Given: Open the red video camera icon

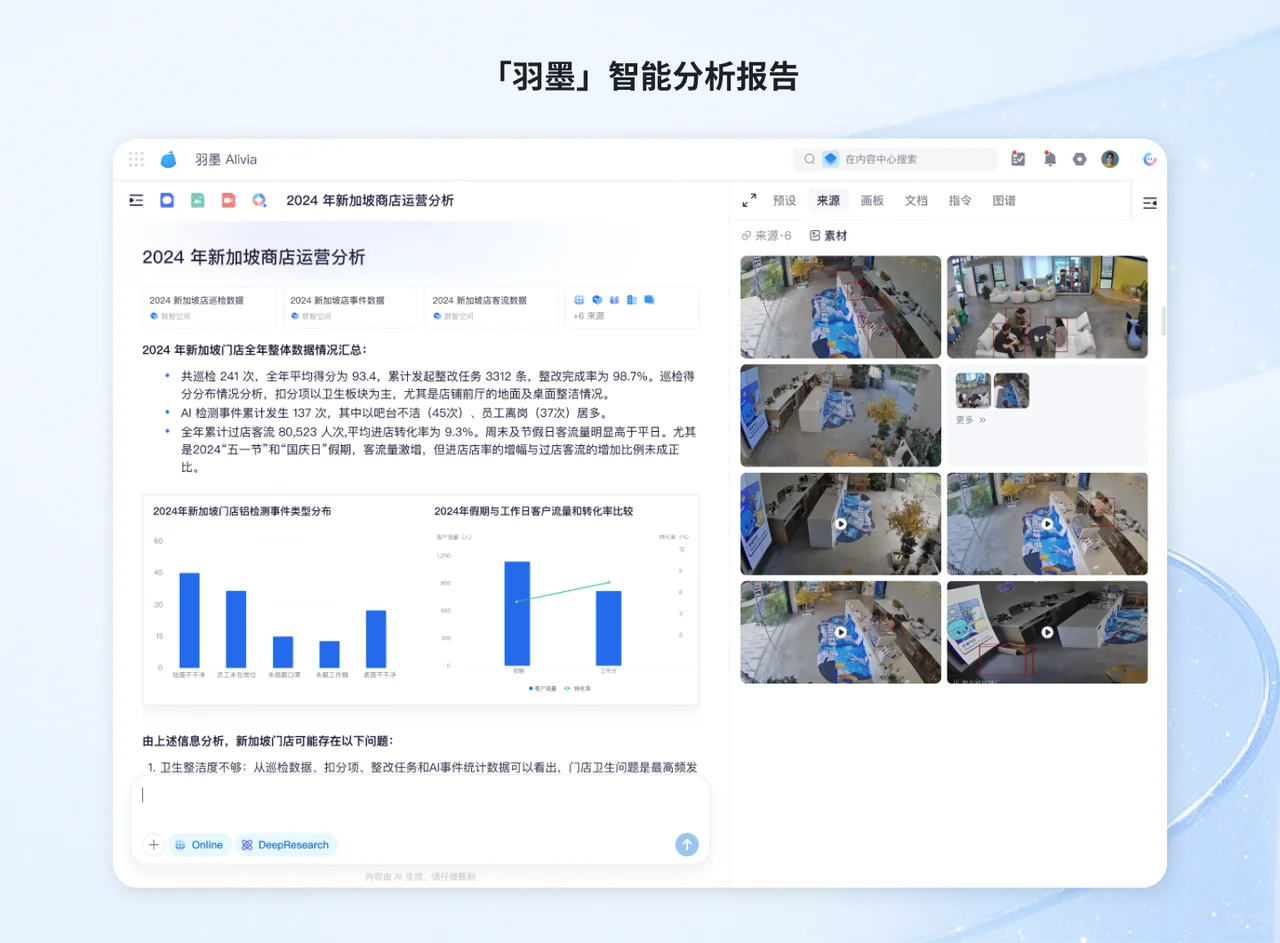Looking at the screenshot, I should point(228,200).
